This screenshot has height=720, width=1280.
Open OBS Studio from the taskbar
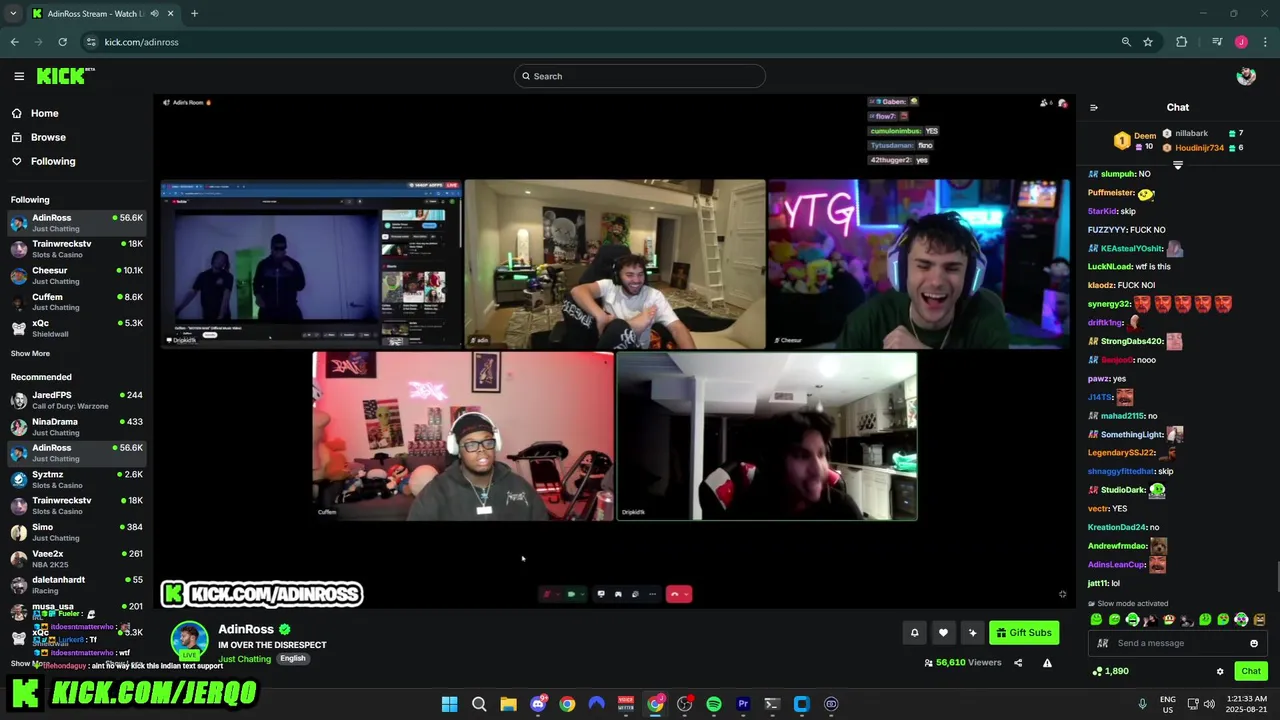(684, 704)
